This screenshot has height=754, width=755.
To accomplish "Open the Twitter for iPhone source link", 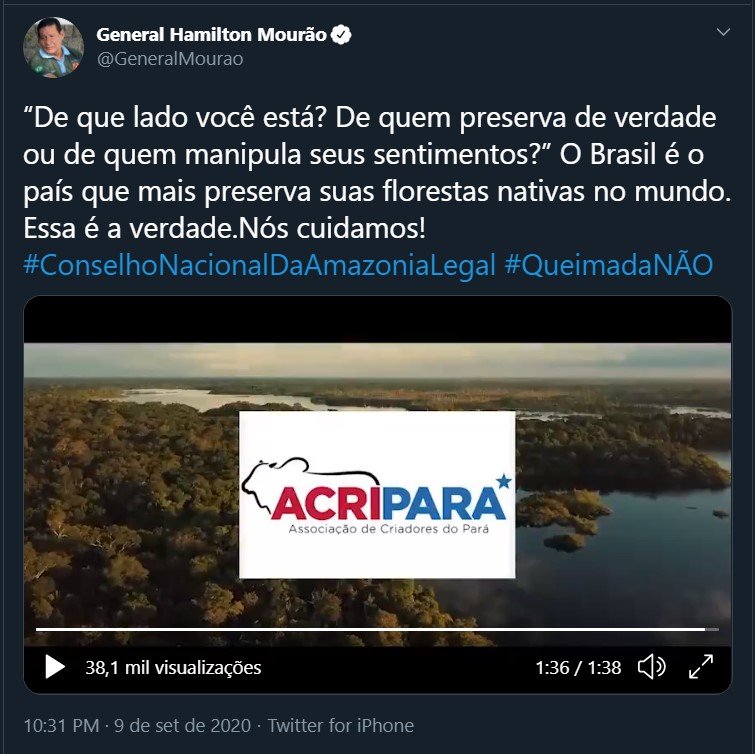I will pos(340,725).
